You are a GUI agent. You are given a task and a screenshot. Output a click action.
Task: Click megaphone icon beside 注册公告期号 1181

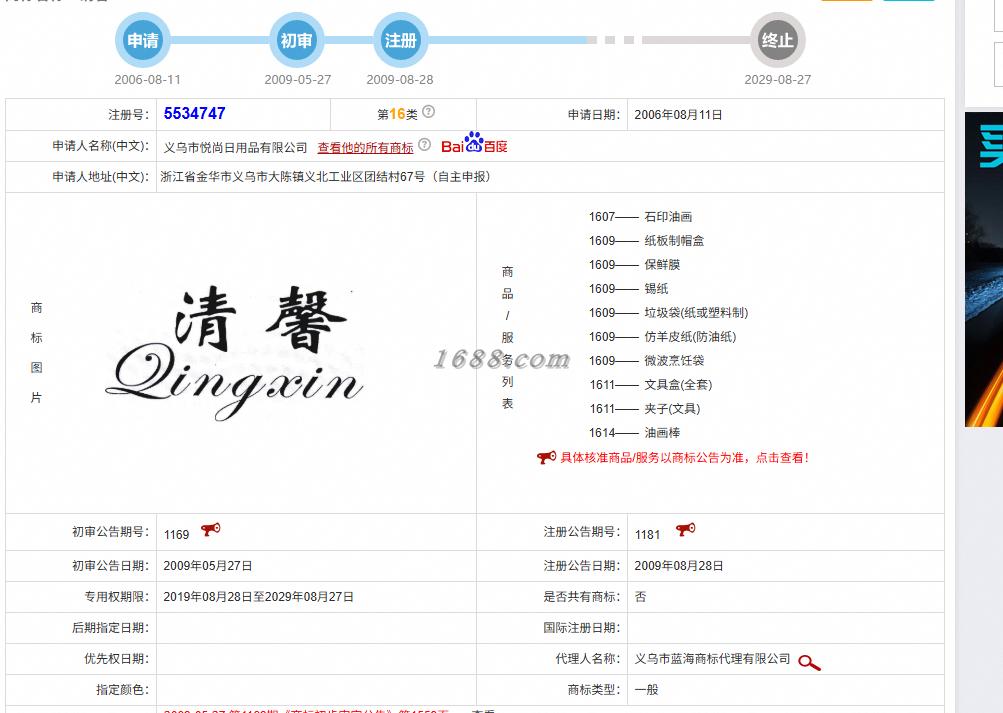click(685, 529)
